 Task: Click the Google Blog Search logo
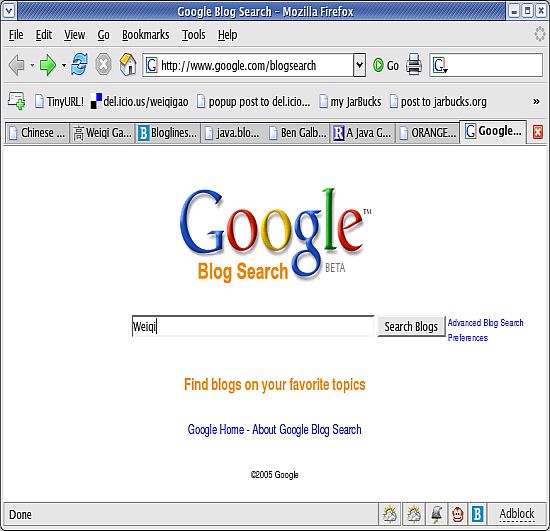[x=275, y=236]
